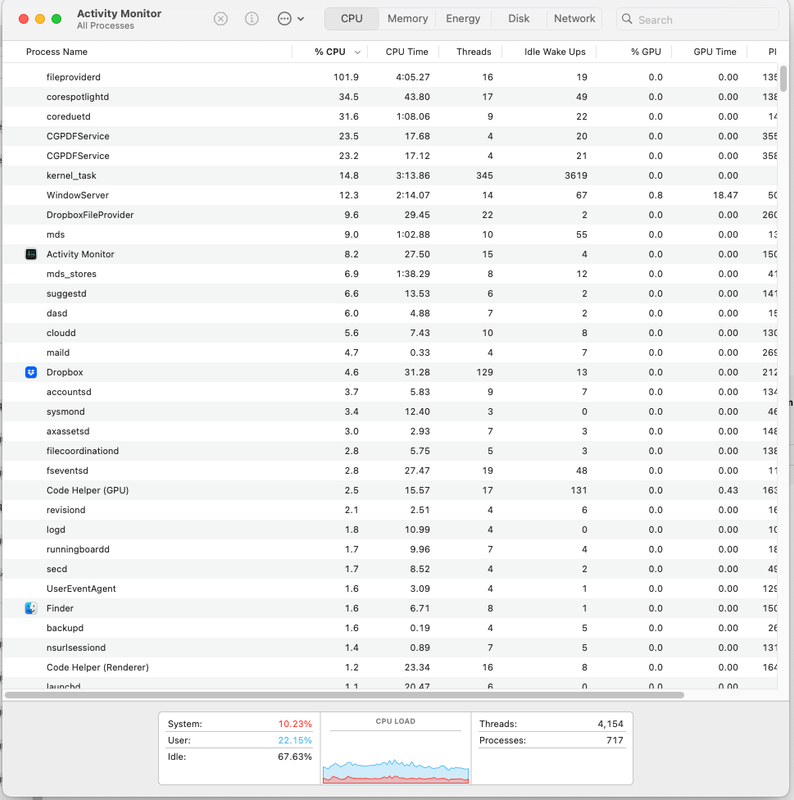Click the stop process (X) toolbar icon
The image size is (794, 800).
[x=220, y=19]
